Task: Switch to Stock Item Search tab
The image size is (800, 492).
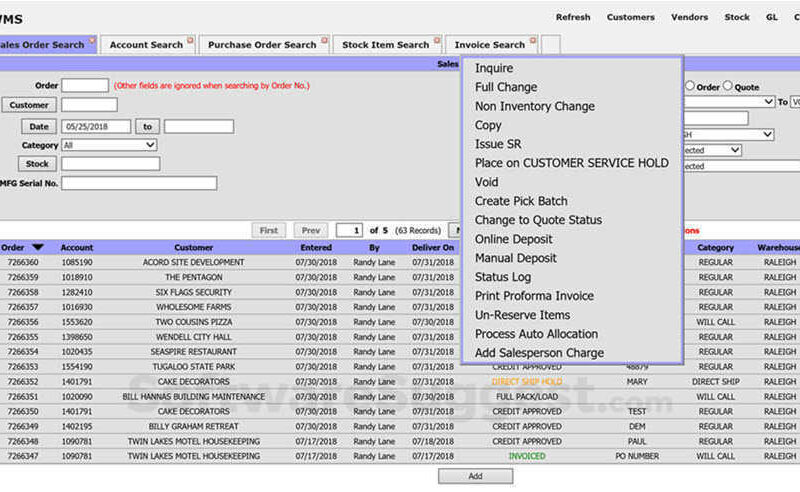Action: pos(386,45)
